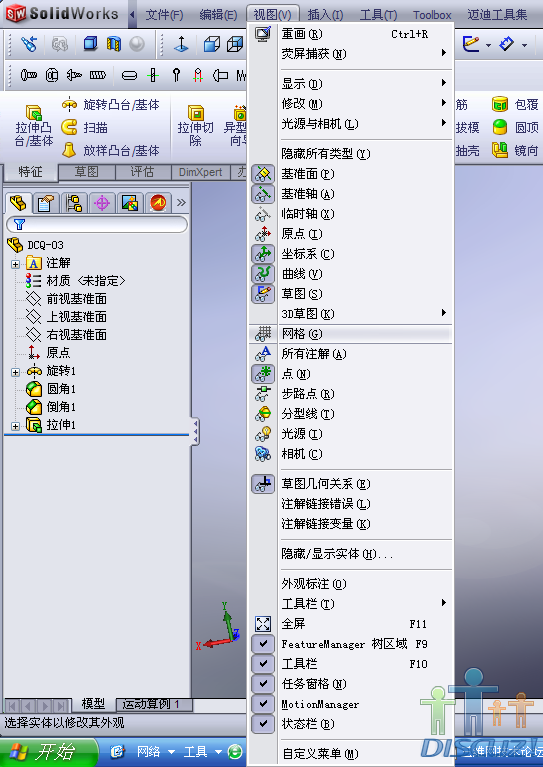Click the 网络 taskbar item
This screenshot has width=543, height=767.
[148, 752]
